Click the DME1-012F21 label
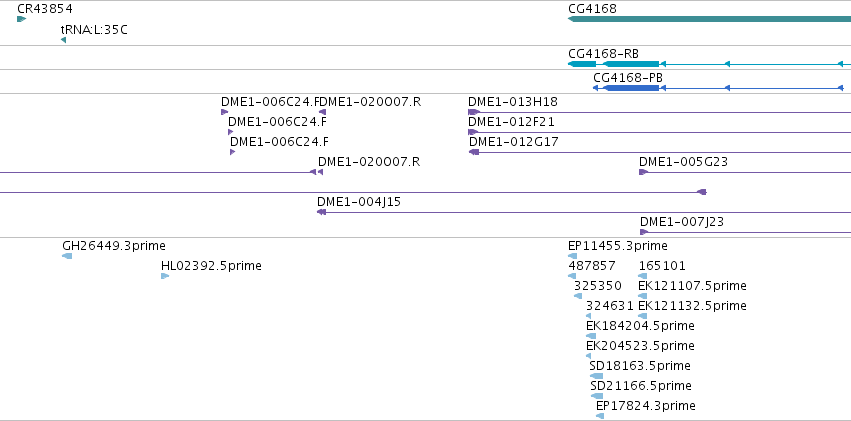Image resolution: width=851 pixels, height=421 pixels. click(x=511, y=122)
